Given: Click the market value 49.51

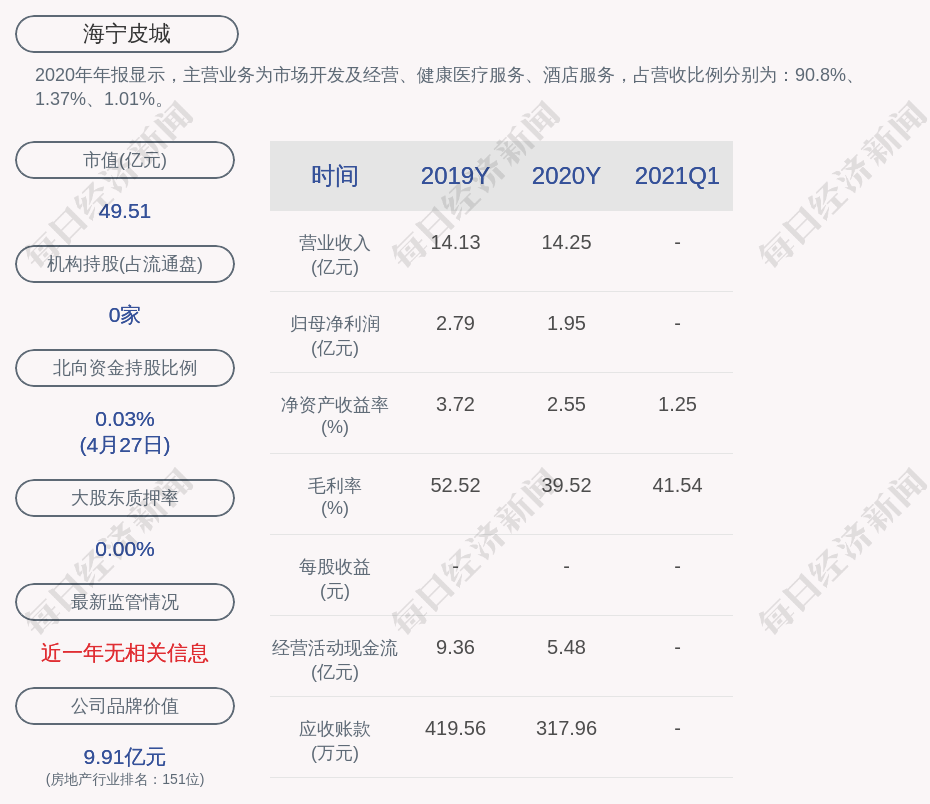Looking at the screenshot, I should (x=125, y=211).
